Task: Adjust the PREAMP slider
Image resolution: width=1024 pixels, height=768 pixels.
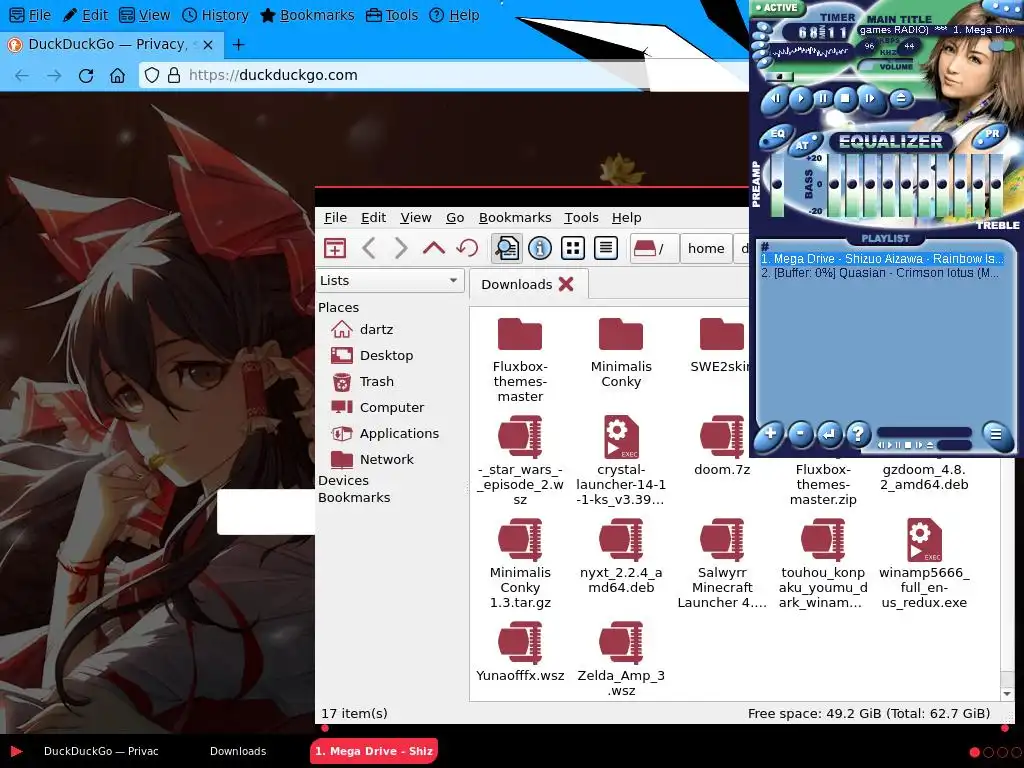Action: [x=776, y=185]
